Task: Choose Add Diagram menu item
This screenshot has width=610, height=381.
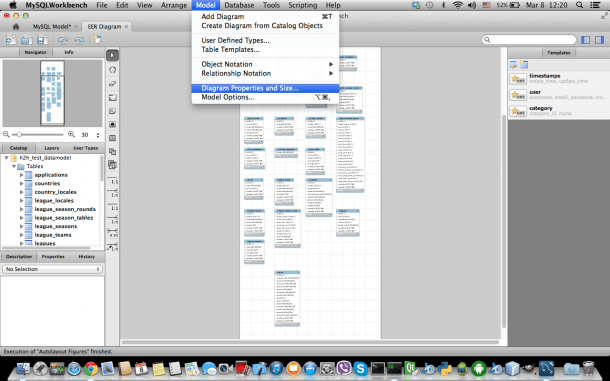Action: [265, 17]
